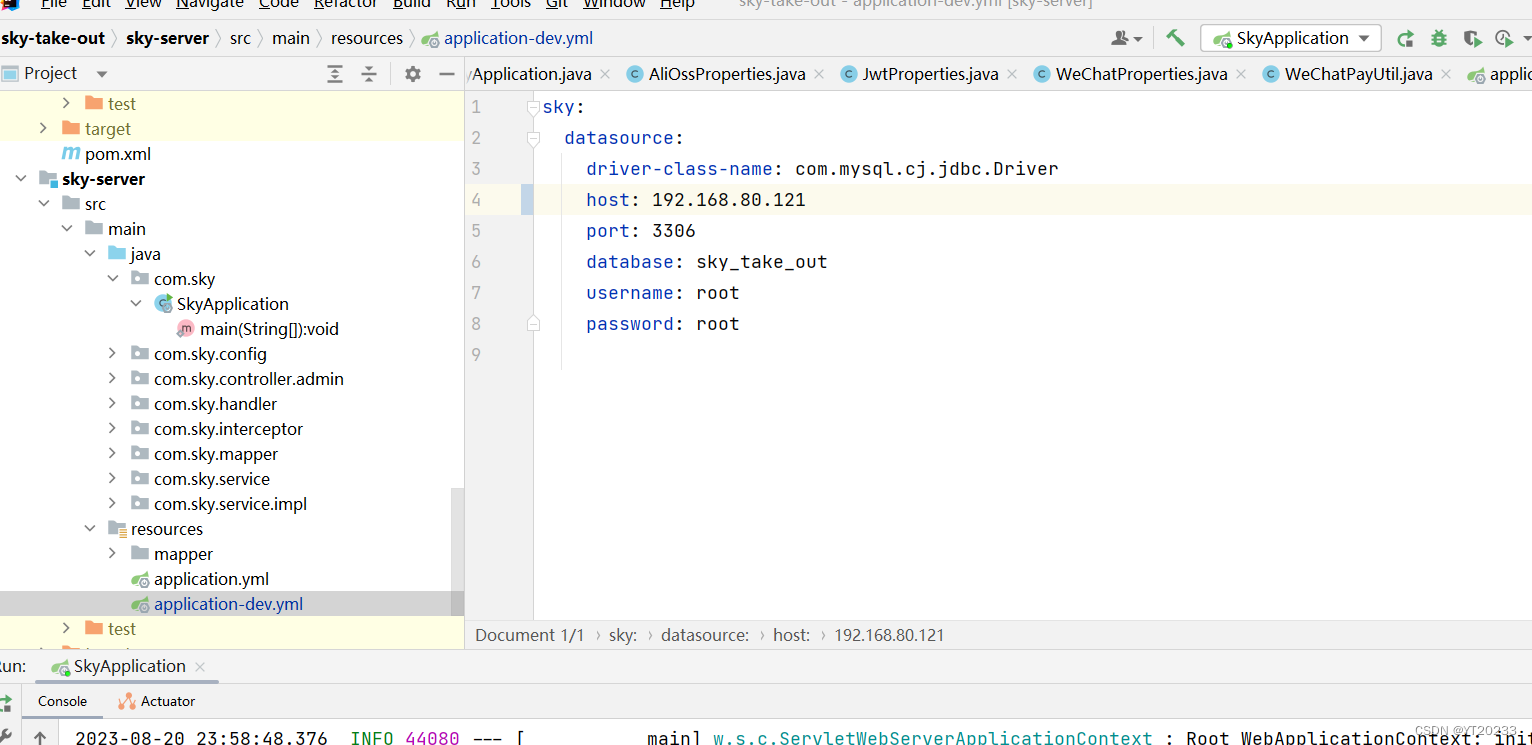The height and width of the screenshot is (745, 1532).
Task: Expand the com.sky.config package
Action: point(112,354)
